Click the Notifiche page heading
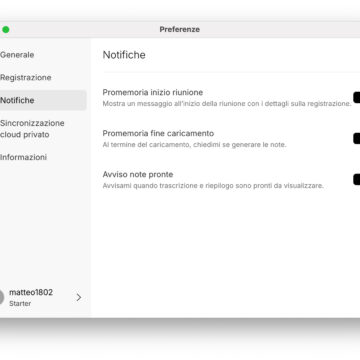Screen dimensions: 360x360 pos(124,55)
